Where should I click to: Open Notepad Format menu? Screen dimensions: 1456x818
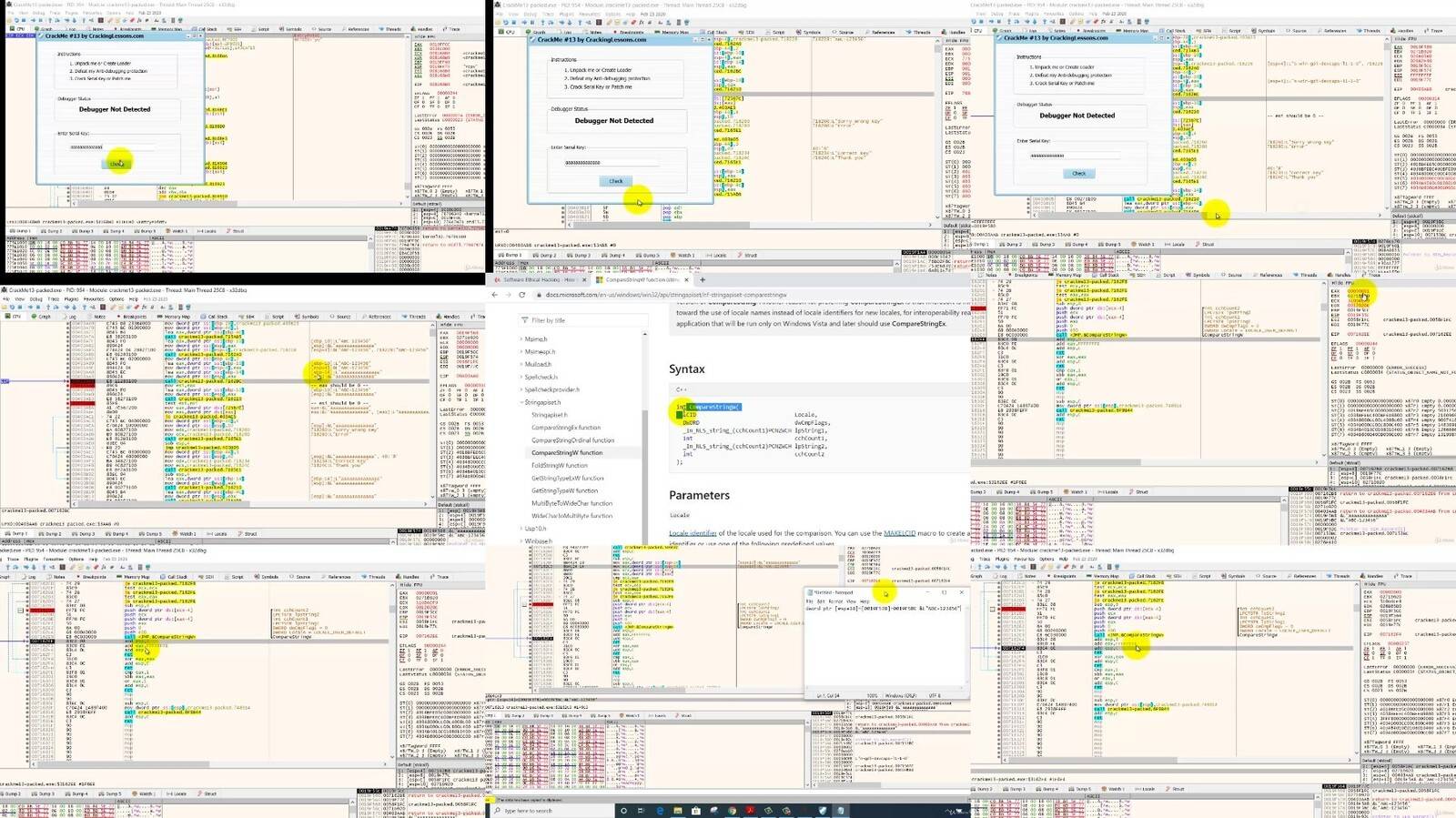[x=836, y=601]
